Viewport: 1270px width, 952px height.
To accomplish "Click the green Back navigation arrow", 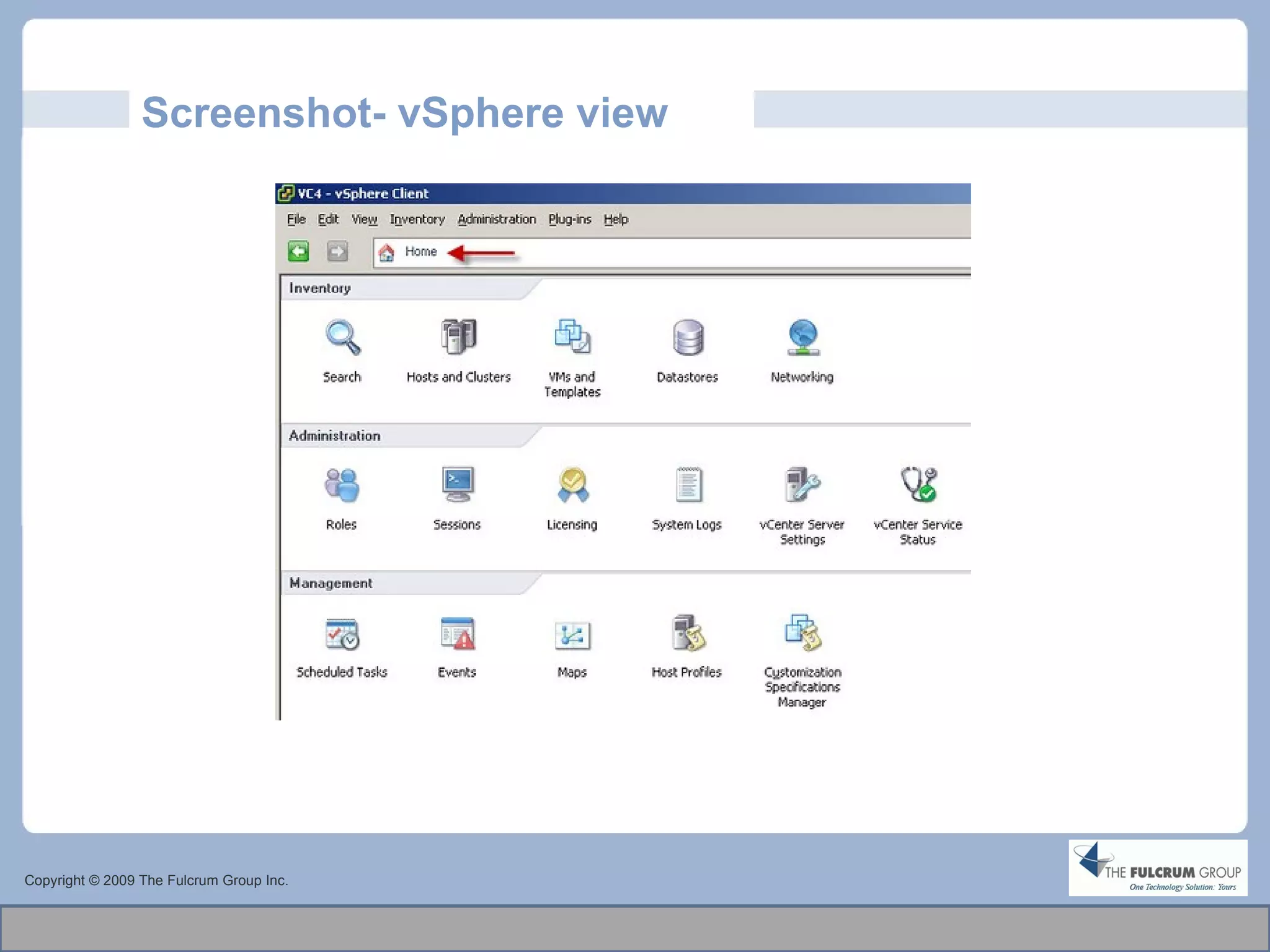I will click(x=298, y=252).
